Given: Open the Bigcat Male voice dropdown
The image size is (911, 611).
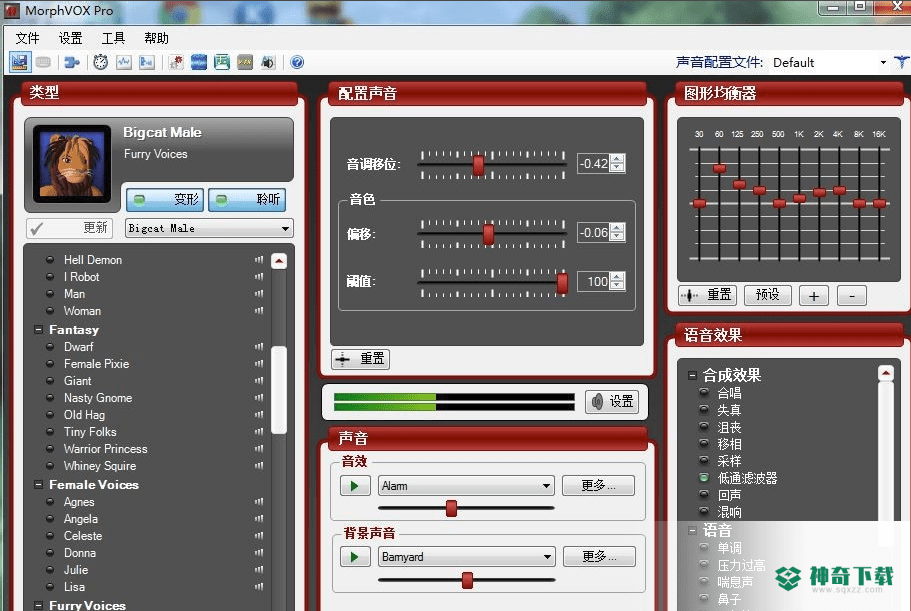Looking at the screenshot, I should pos(209,228).
